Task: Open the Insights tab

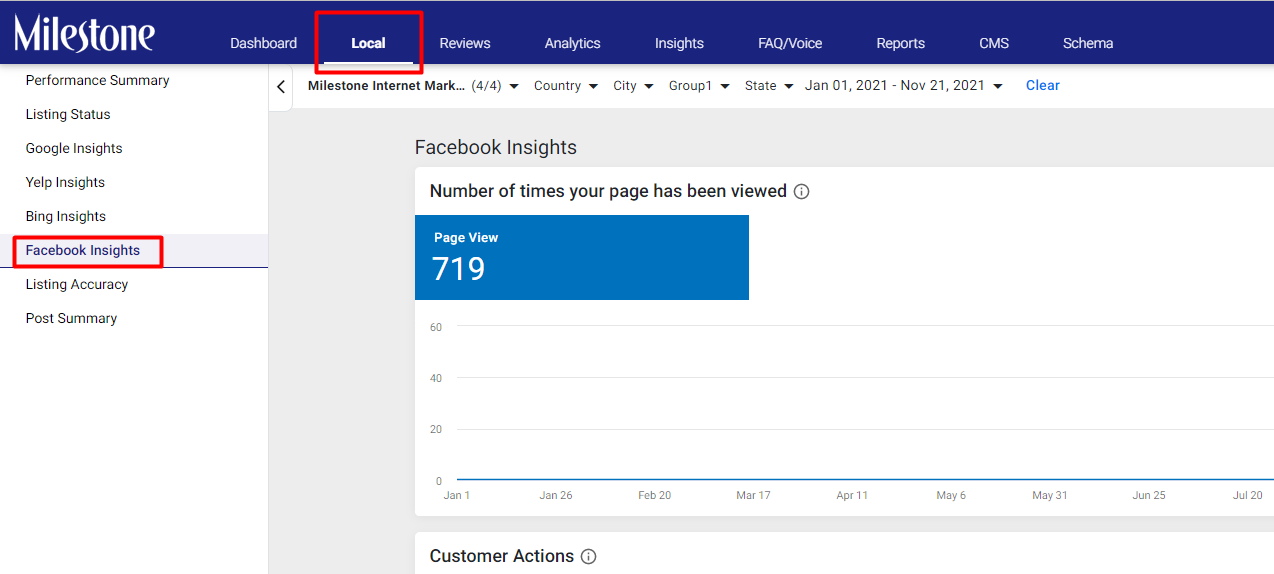Action: [679, 43]
